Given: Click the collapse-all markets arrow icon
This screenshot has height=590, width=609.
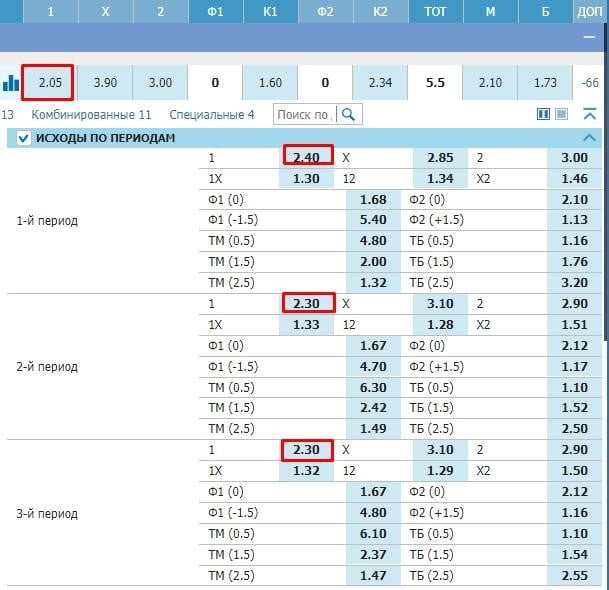Looking at the screenshot, I should [x=589, y=115].
